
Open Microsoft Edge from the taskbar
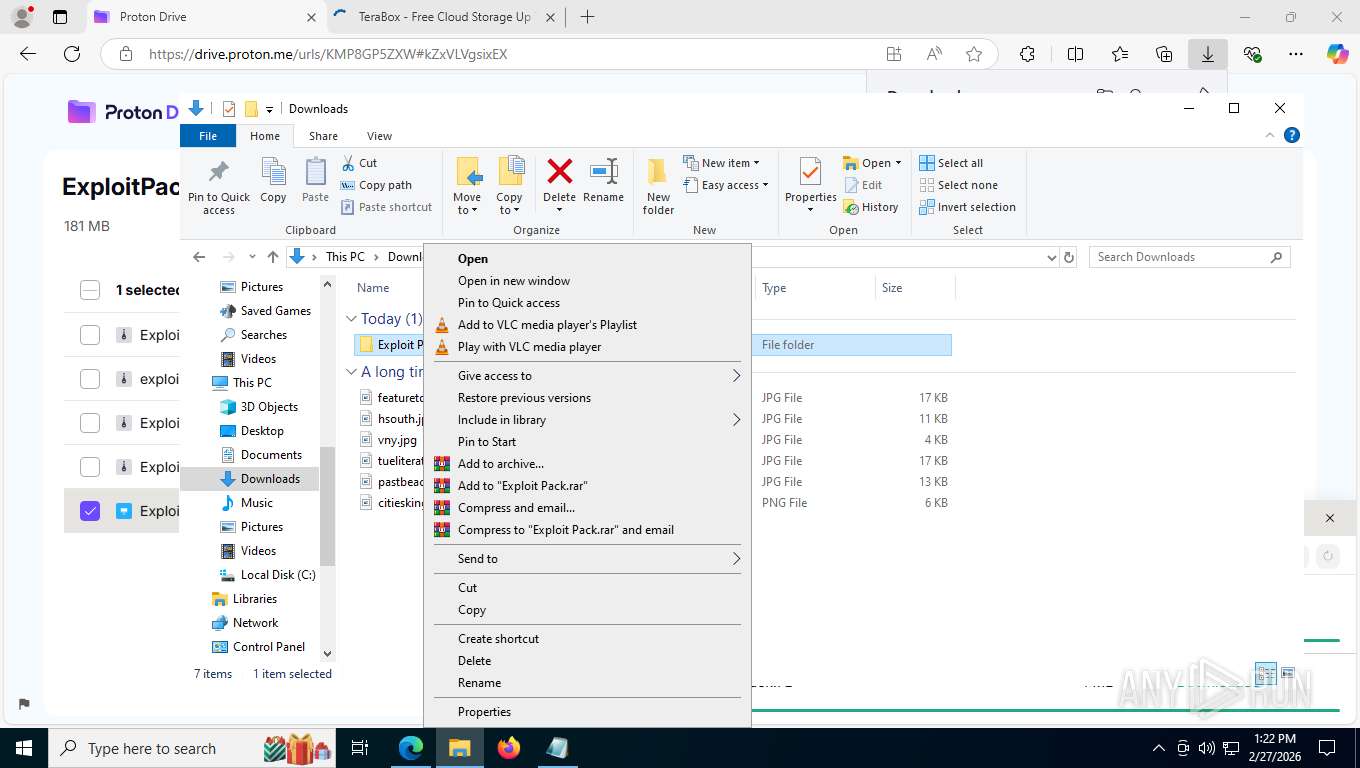(411, 747)
